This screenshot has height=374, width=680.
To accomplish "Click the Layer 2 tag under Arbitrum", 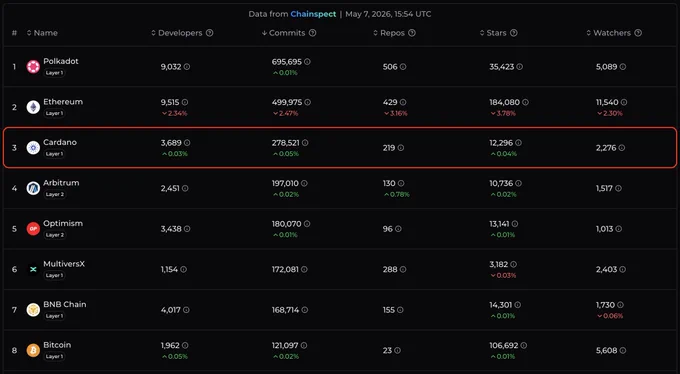I will (x=55, y=194).
